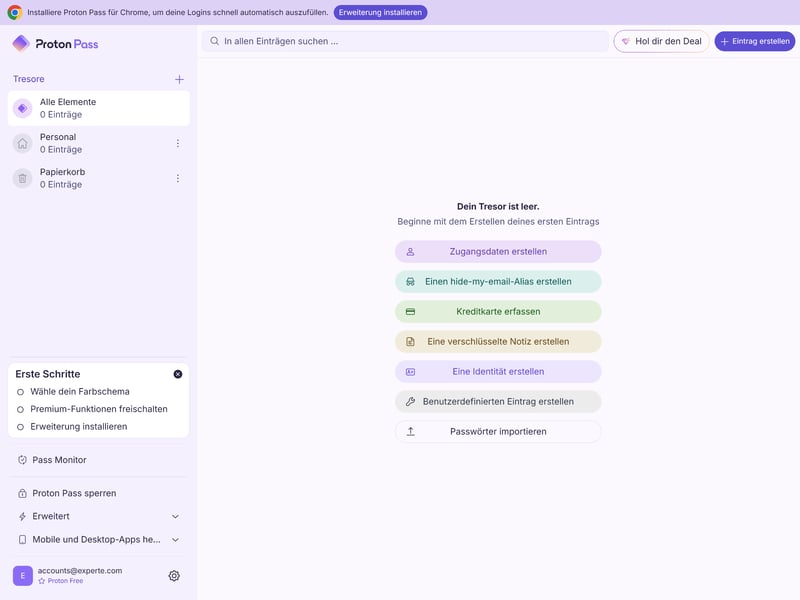The width and height of the screenshot is (800, 600).
Task: Click the Tresore heading
Action: 29,79
